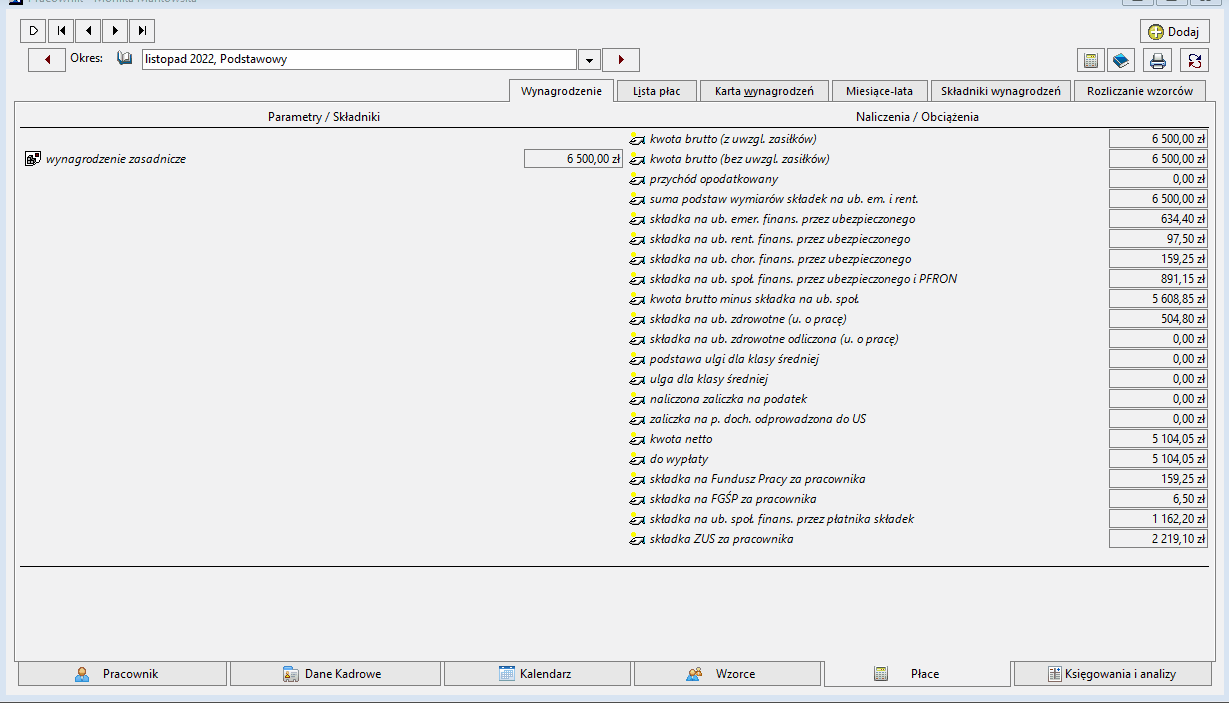1229x709 pixels.
Task: Click the Naliczenia / Obciążenia column header
Action: [917, 117]
